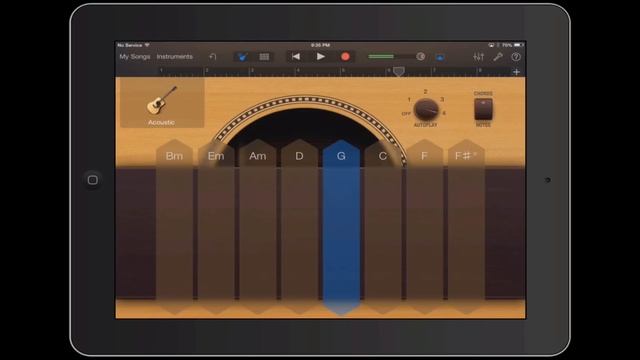Viewport: 640px width, 360px height.
Task: Open the Acoustic guitar selector
Action: pyautogui.click(x=162, y=104)
